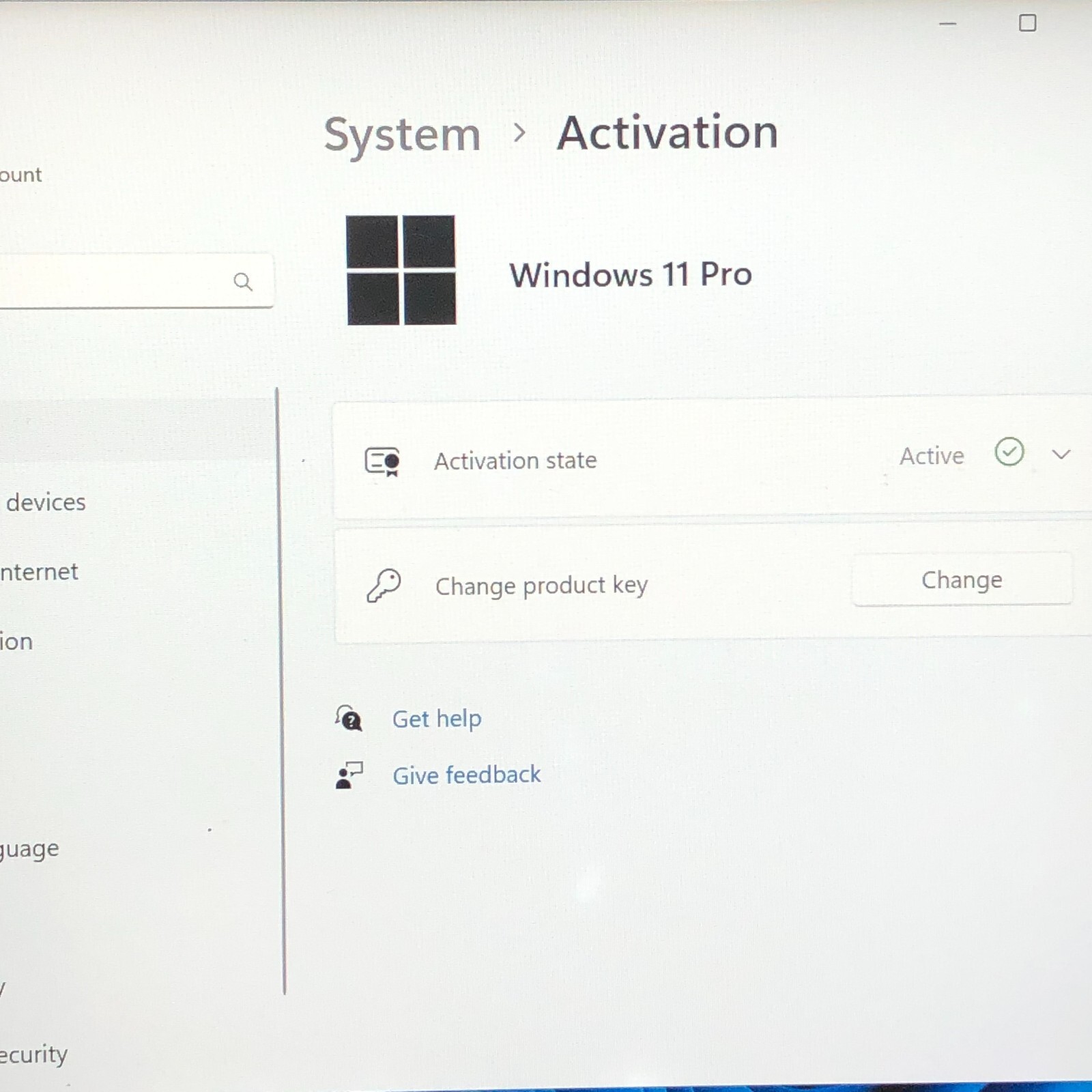Go back to System in breadcrumb

[402, 134]
